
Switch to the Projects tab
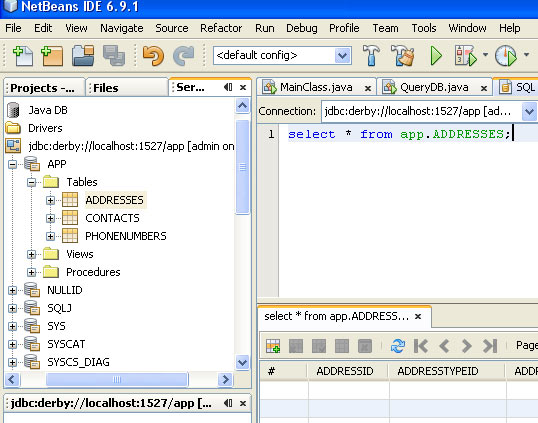[x=44, y=88]
